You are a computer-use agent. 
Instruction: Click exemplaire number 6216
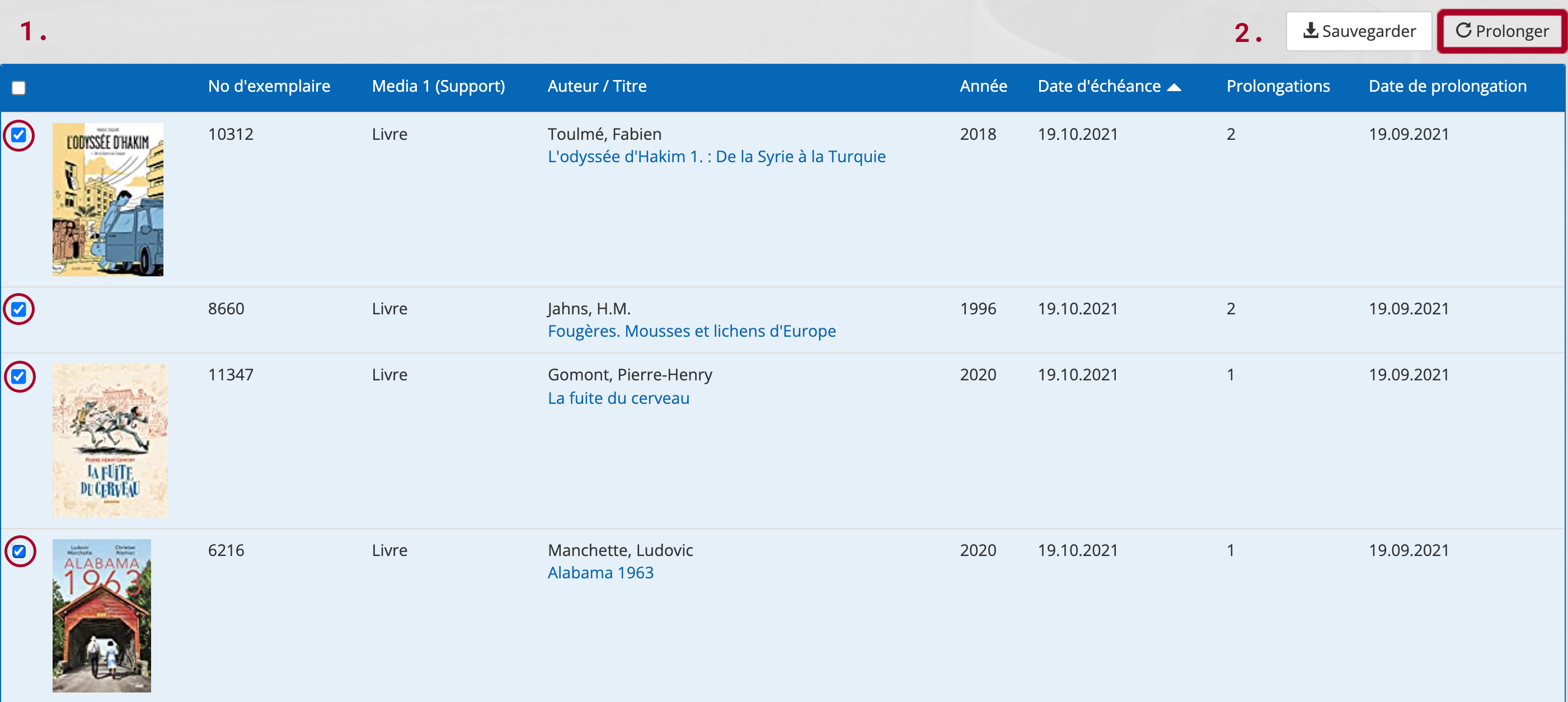point(226,550)
